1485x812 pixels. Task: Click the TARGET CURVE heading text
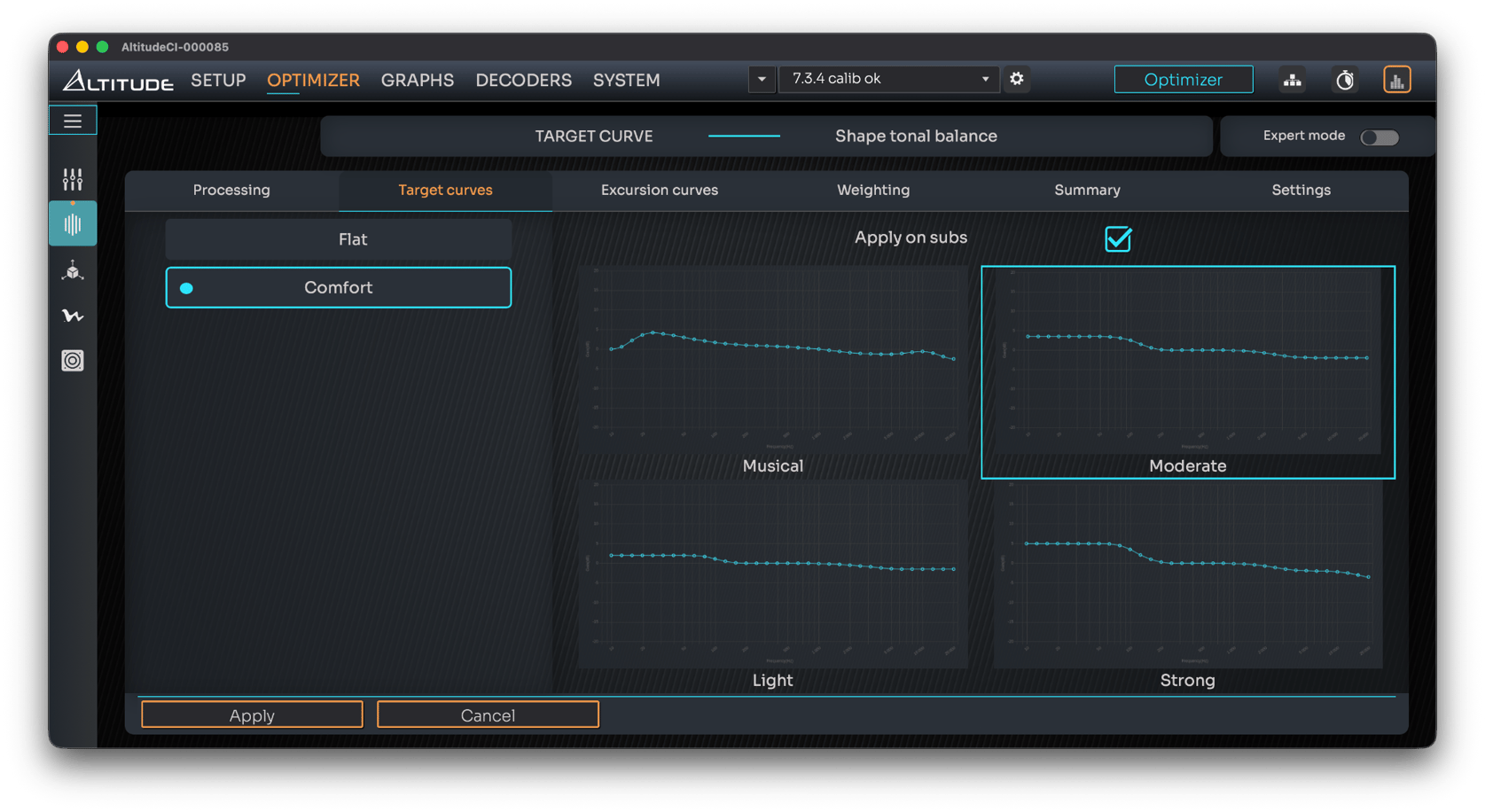(594, 137)
